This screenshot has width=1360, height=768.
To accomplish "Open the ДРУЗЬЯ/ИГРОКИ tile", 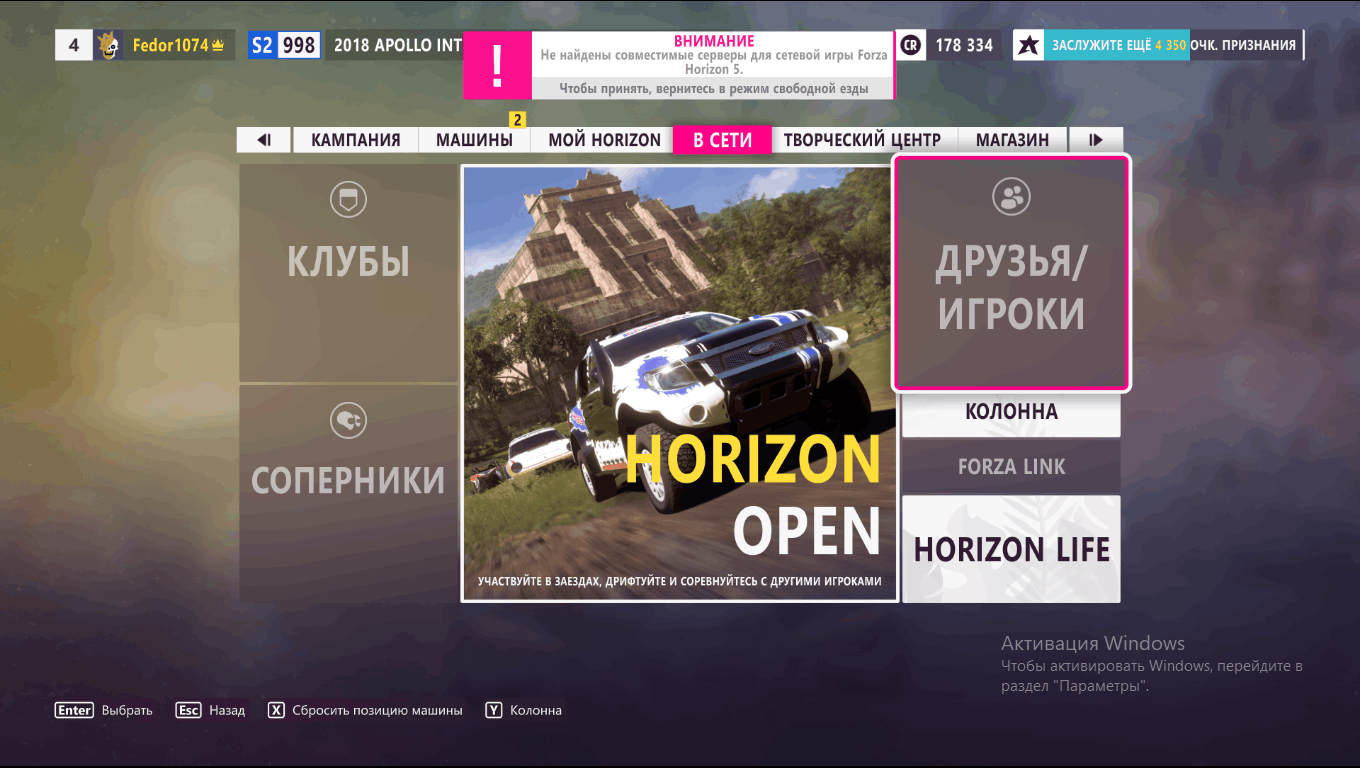I will click(x=1011, y=273).
